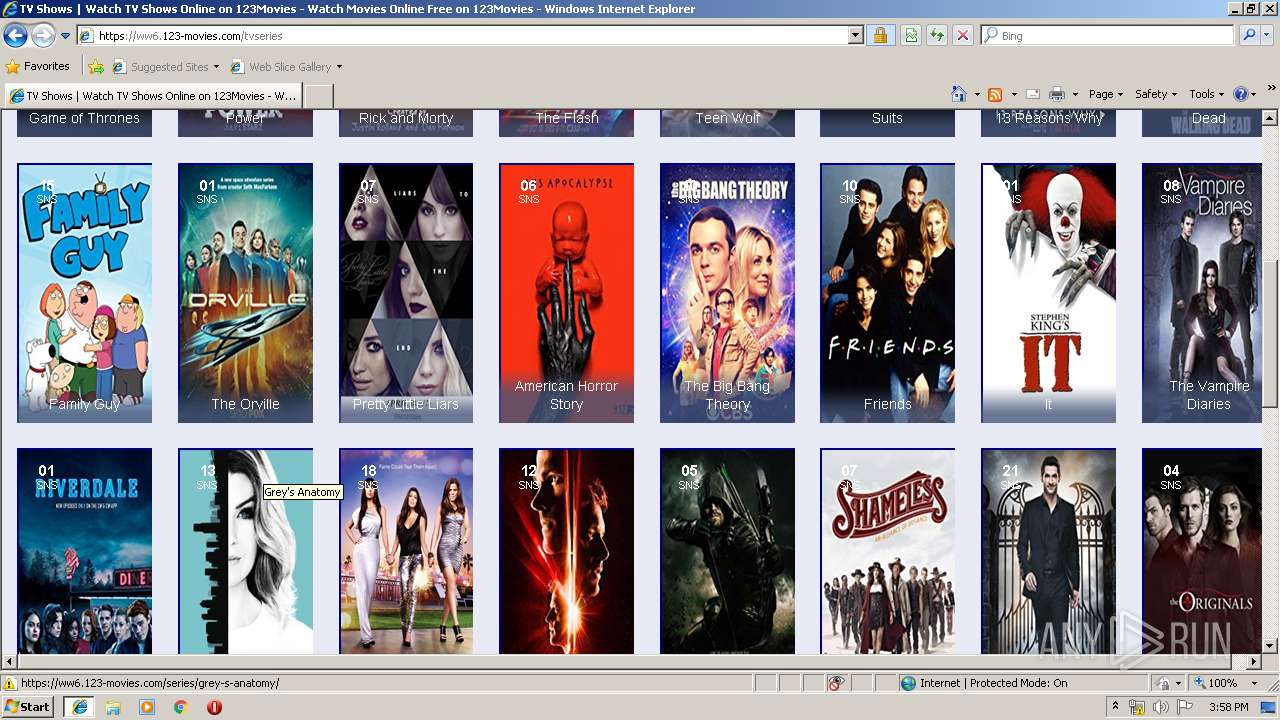The width and height of the screenshot is (1280, 720).
Task: Click the Windows Start button
Action: (x=28, y=706)
